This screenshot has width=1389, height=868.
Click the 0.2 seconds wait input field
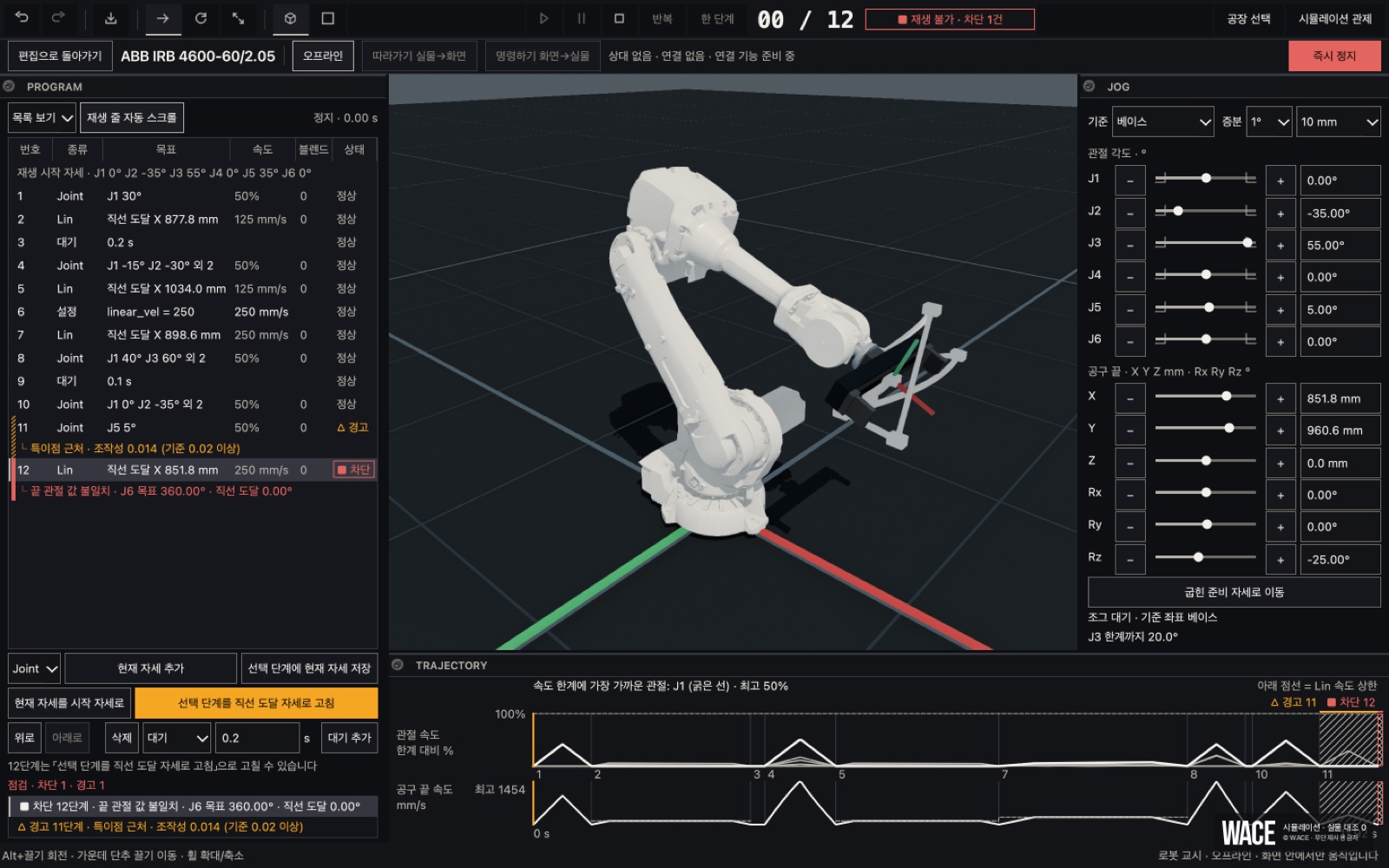click(x=257, y=738)
